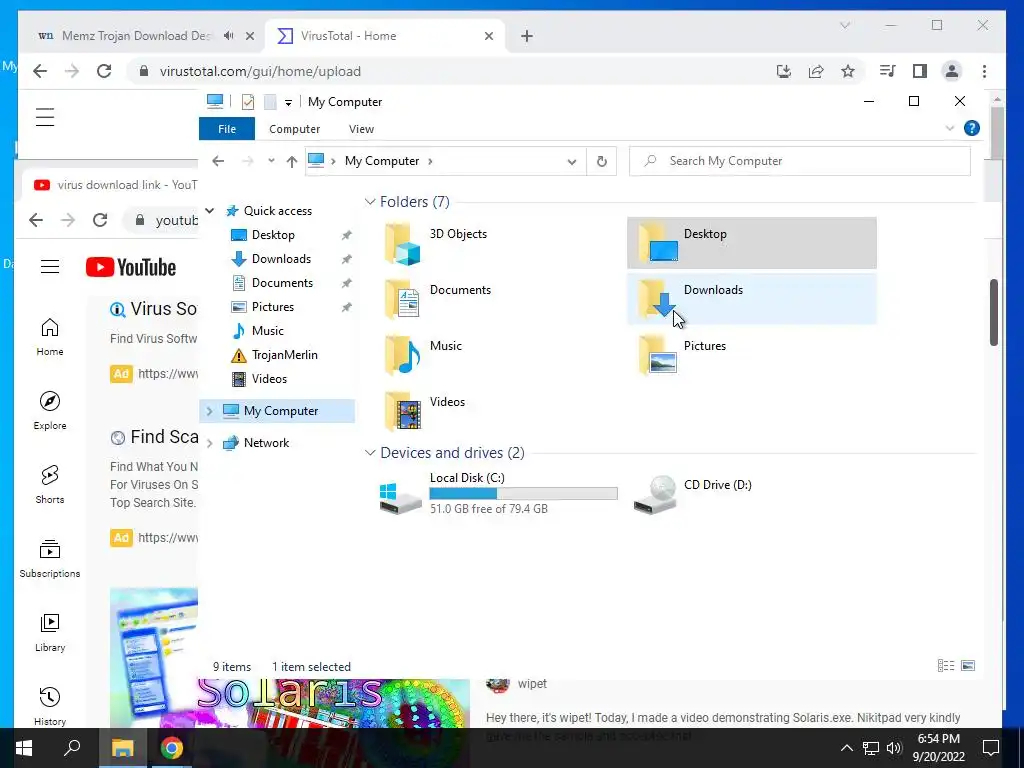Click the Explorer vertical scrollbar thumb
1024x768 pixels.
pos(993,312)
